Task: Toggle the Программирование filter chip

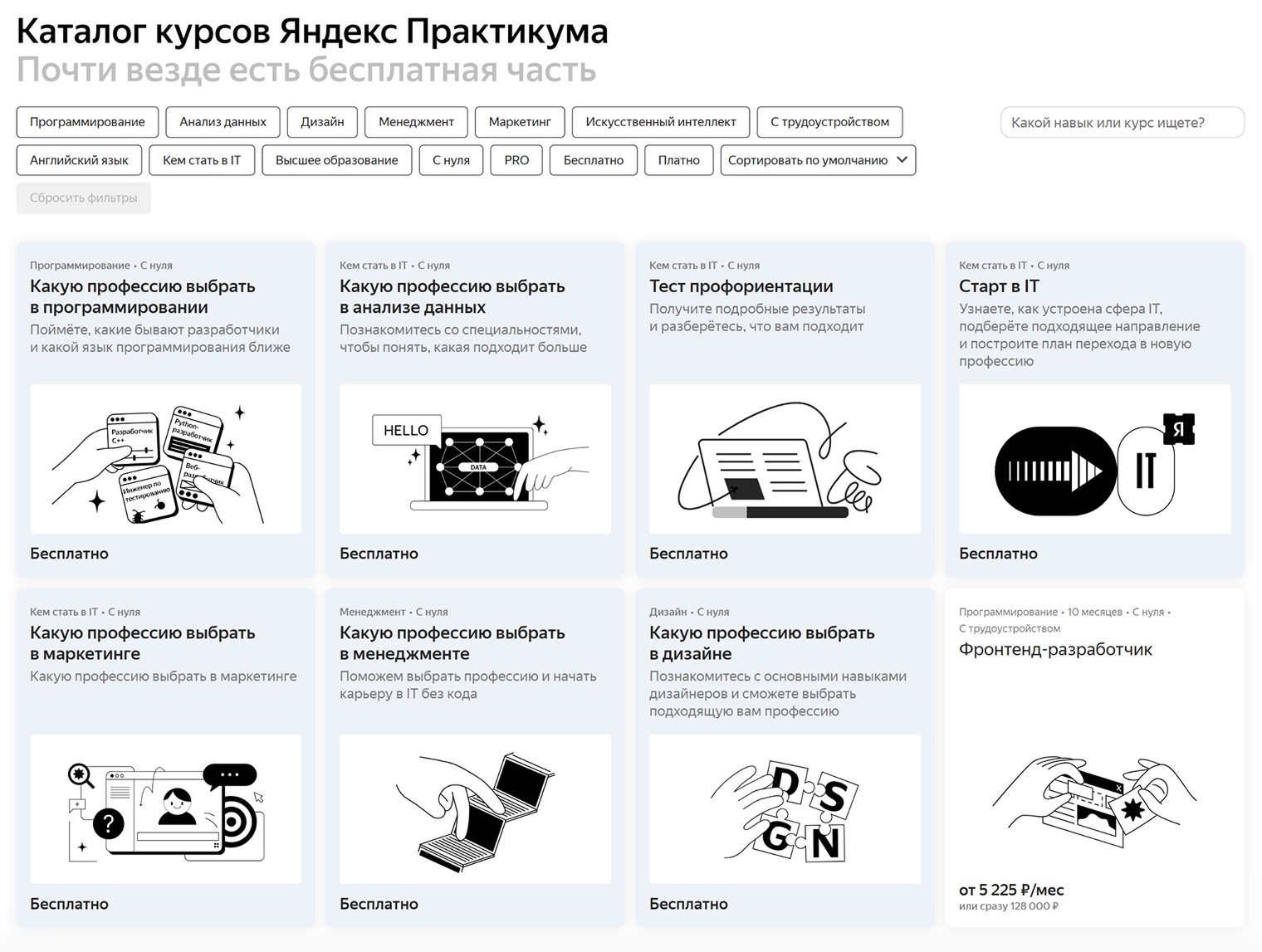Action: tap(87, 122)
